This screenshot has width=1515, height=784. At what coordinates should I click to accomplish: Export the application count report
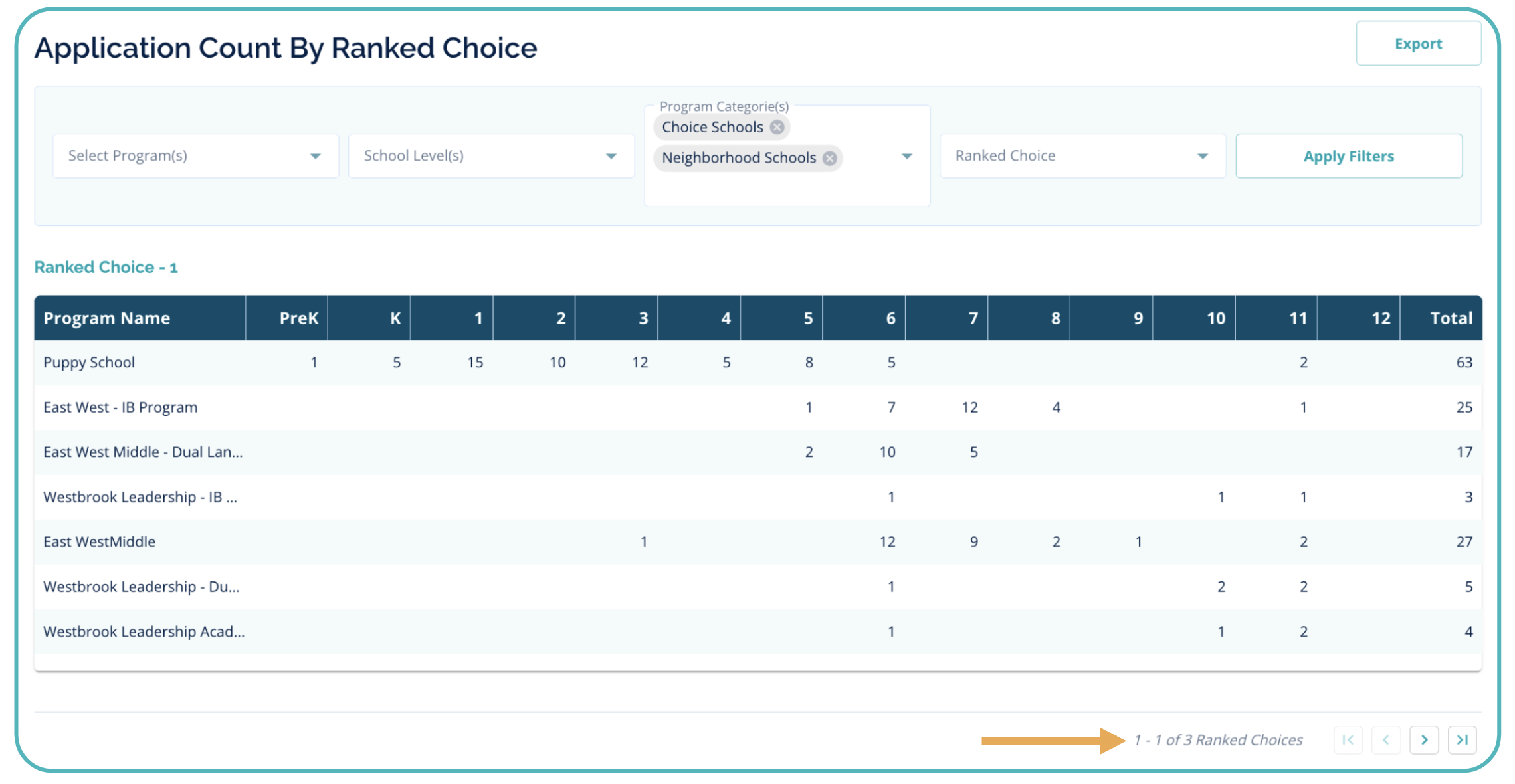(x=1418, y=44)
